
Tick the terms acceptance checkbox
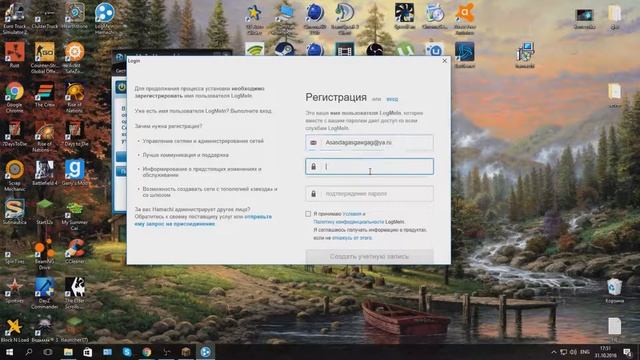pyautogui.click(x=308, y=214)
